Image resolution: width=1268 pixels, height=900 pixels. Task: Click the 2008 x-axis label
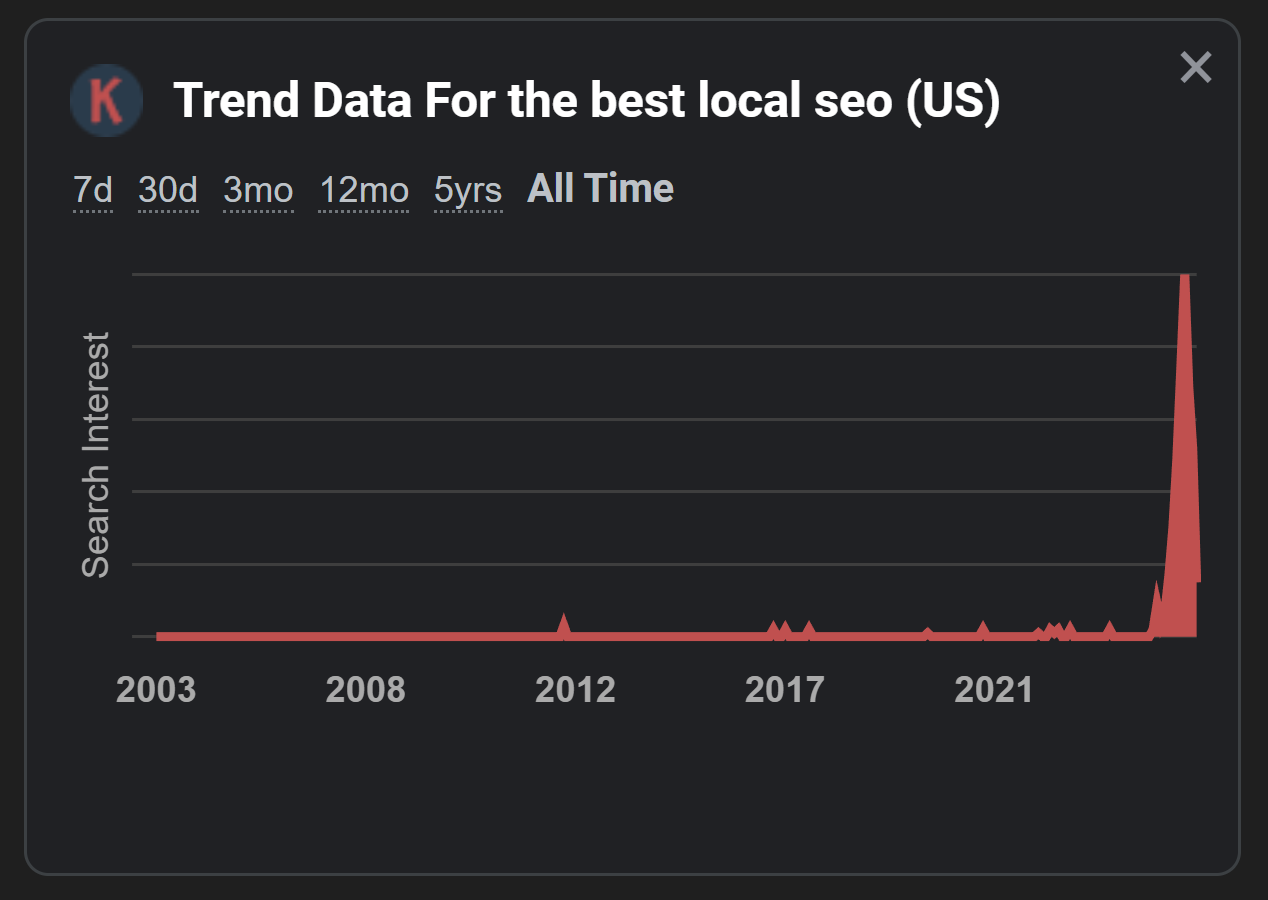click(x=366, y=690)
